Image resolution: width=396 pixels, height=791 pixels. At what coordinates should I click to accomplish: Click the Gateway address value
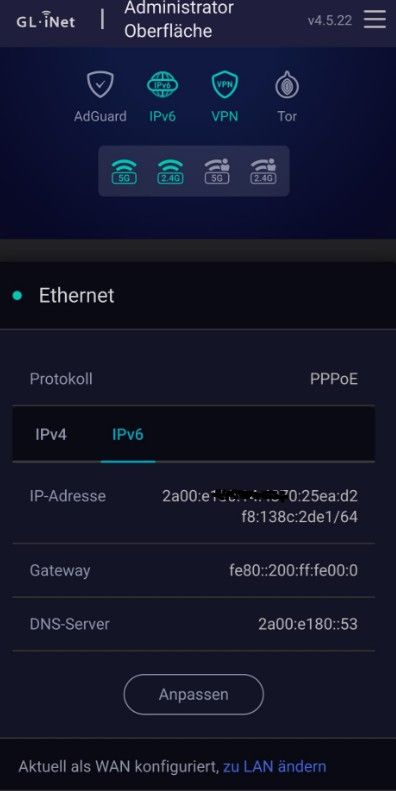pos(294,571)
